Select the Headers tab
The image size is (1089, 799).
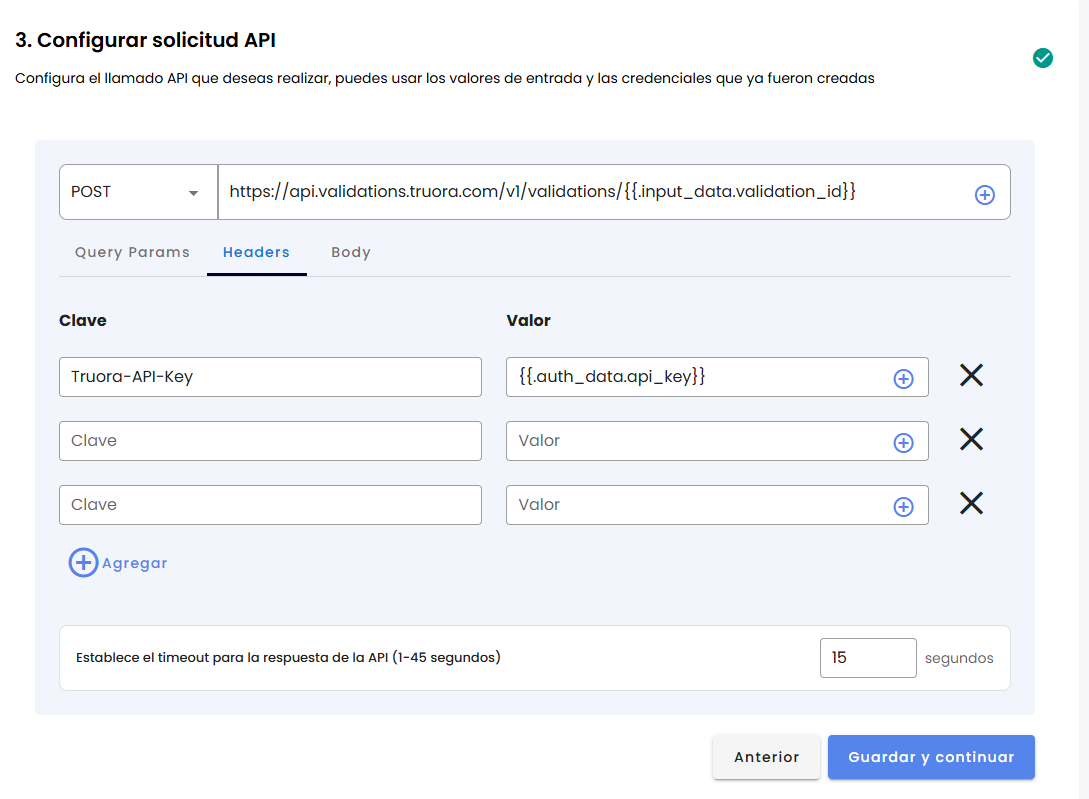tap(256, 252)
